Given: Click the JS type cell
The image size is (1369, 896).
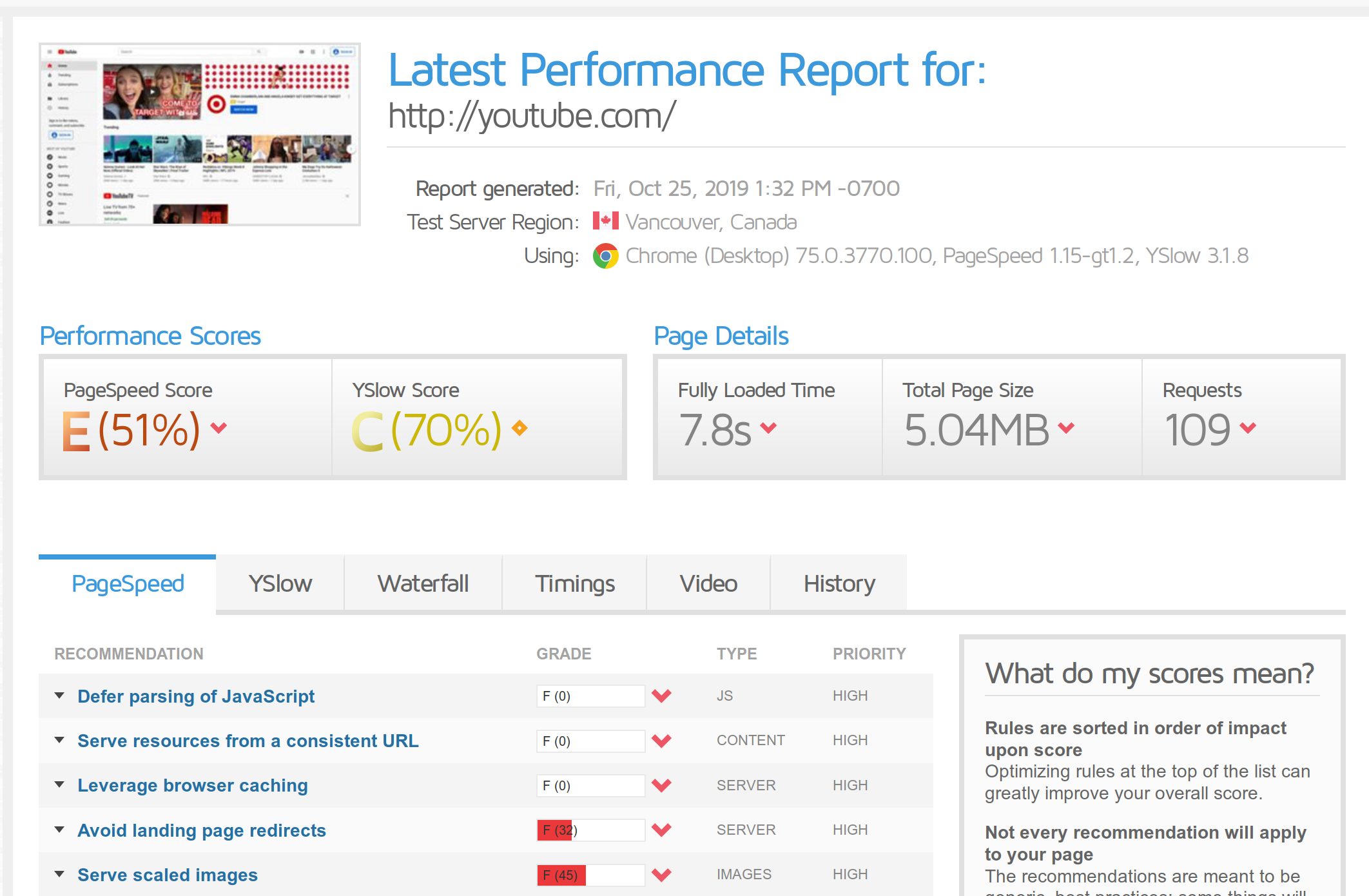Looking at the screenshot, I should pos(724,696).
